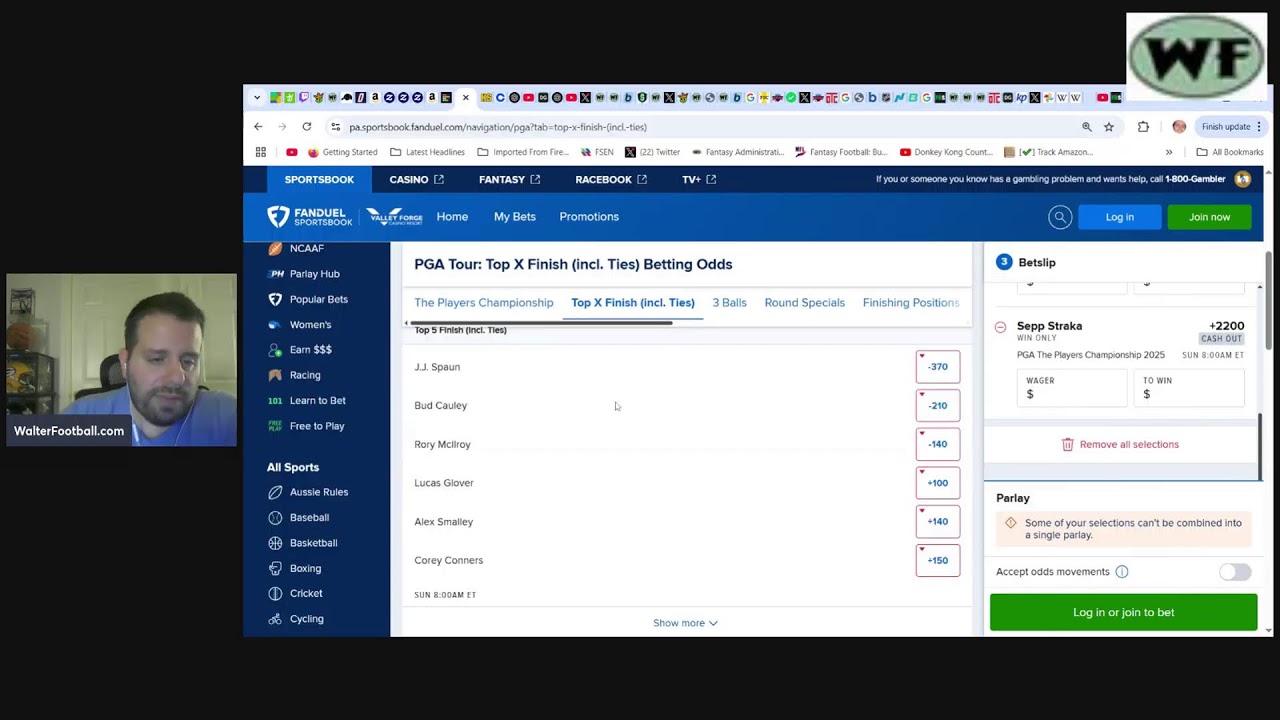
Task: Click the Accept odds movements info icon
Action: [x=1122, y=572]
